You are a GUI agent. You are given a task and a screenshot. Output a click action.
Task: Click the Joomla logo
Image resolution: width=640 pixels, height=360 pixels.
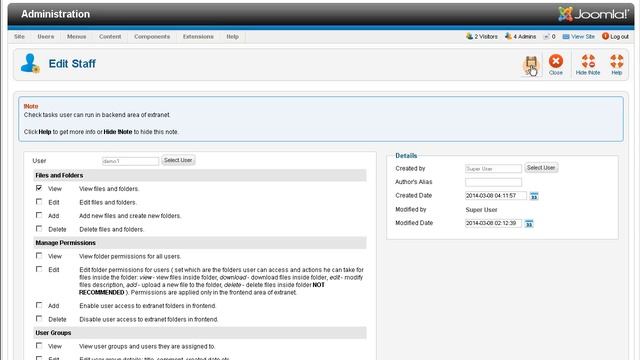tap(593, 14)
